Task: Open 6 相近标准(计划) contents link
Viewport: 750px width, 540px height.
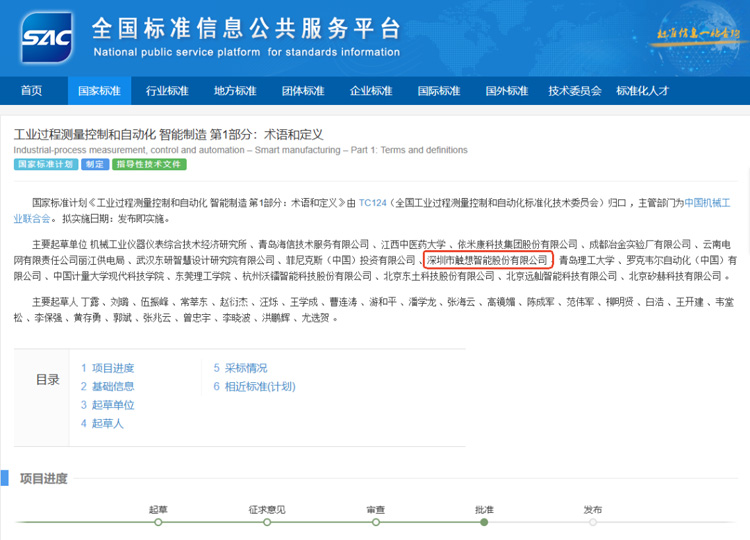Action: click(254, 386)
